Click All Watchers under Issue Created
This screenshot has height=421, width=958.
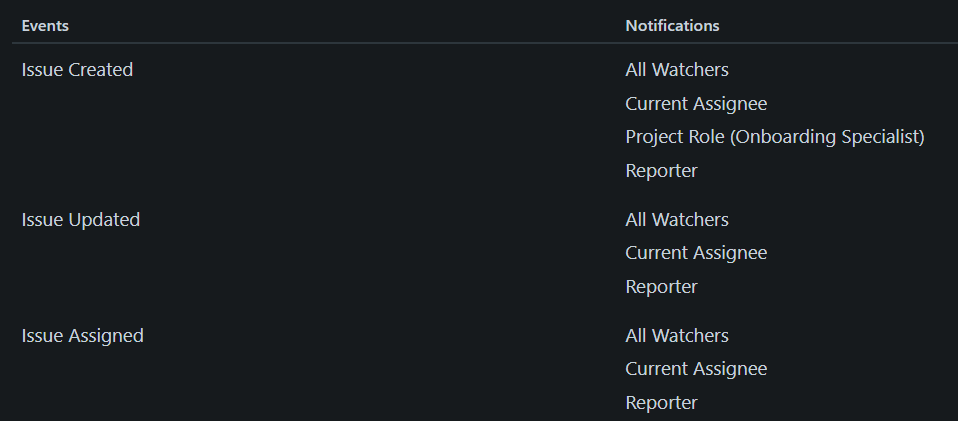[677, 70]
